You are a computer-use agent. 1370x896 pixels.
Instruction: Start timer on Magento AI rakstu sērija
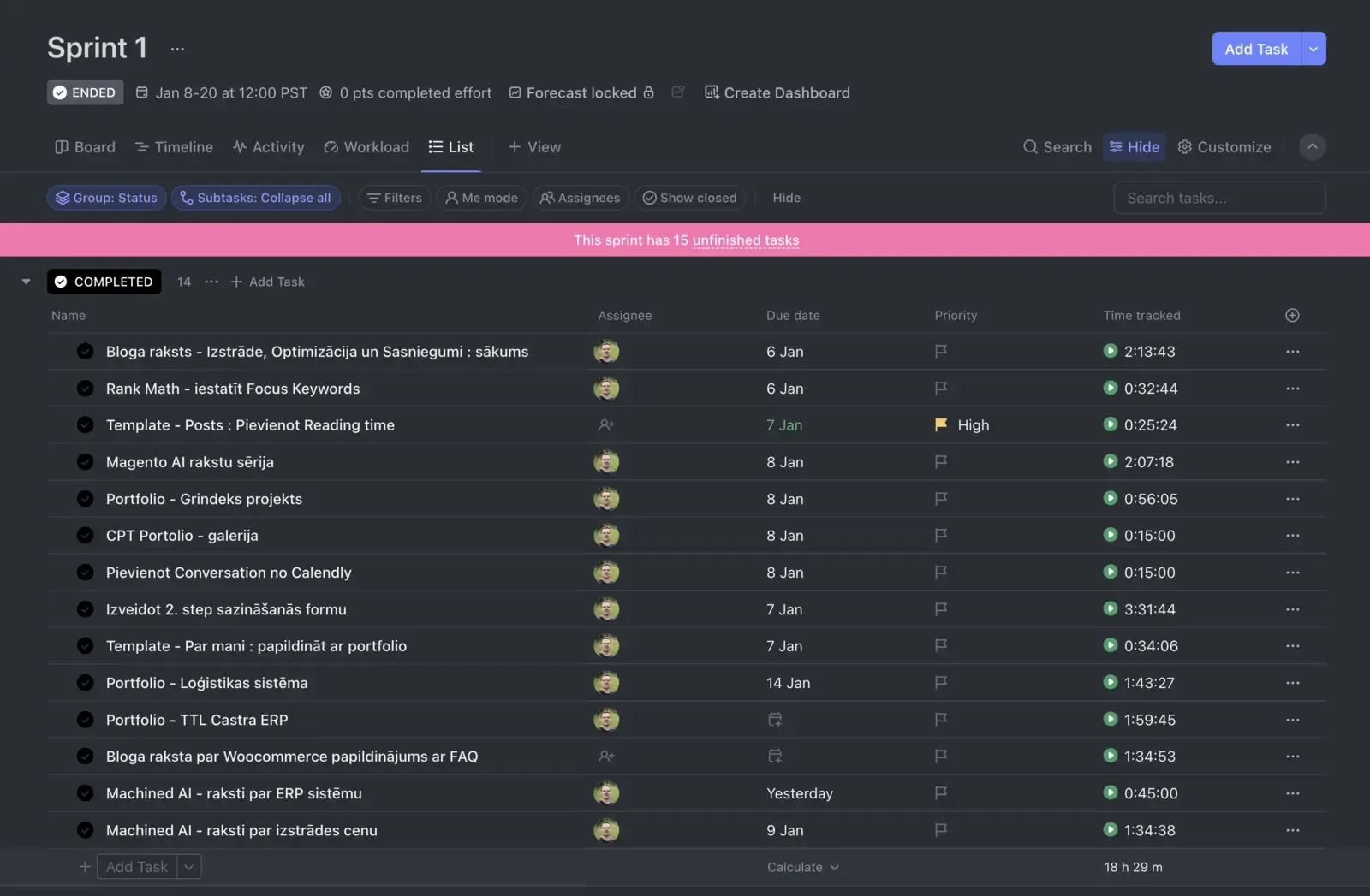tap(1111, 461)
